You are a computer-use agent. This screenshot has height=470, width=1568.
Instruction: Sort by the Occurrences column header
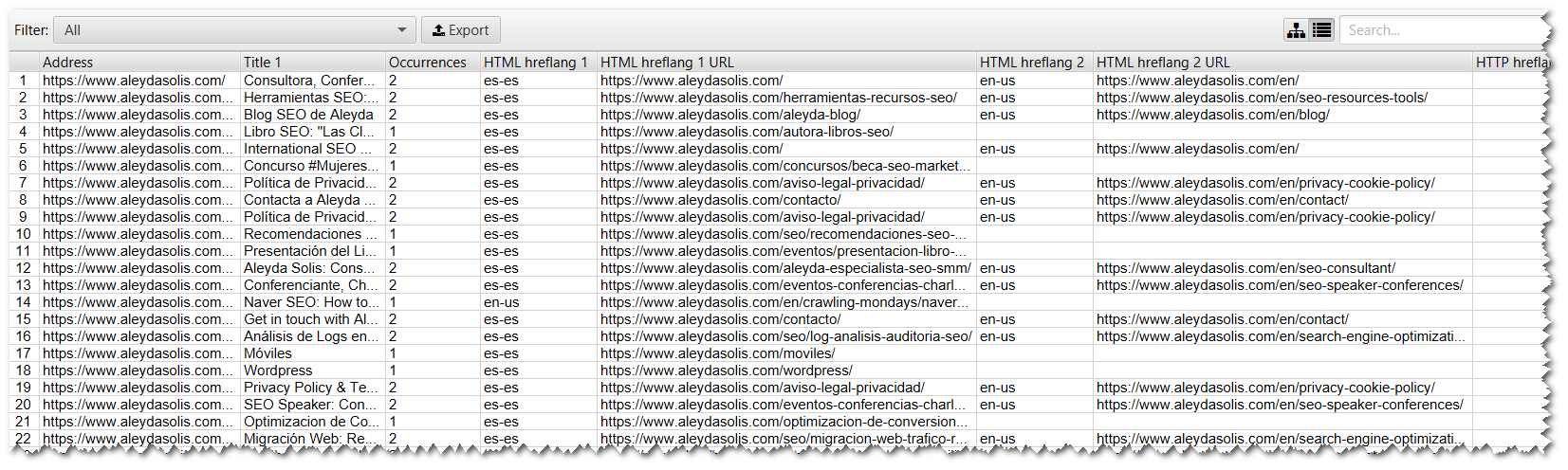[x=428, y=63]
